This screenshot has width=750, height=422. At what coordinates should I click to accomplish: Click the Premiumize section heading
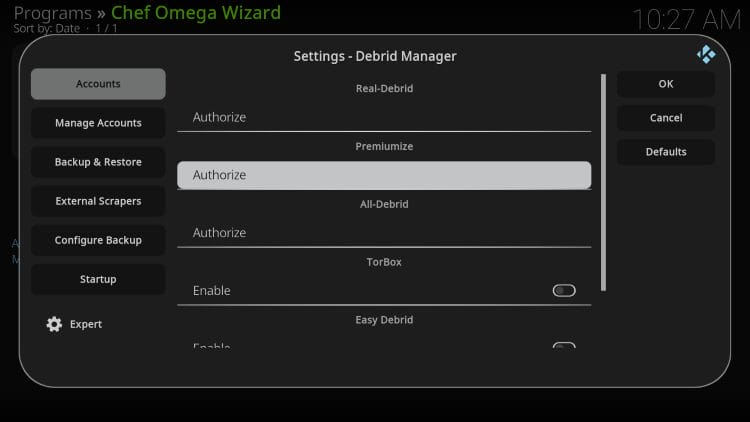click(x=384, y=146)
